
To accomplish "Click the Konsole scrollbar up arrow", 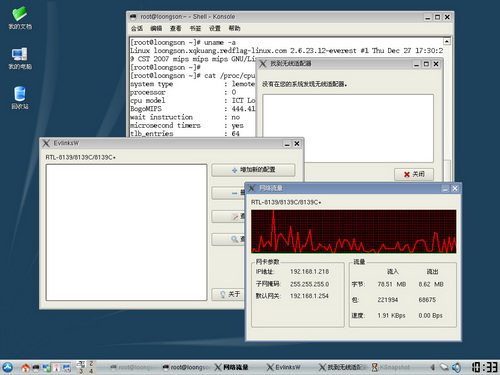I will [447, 41].
